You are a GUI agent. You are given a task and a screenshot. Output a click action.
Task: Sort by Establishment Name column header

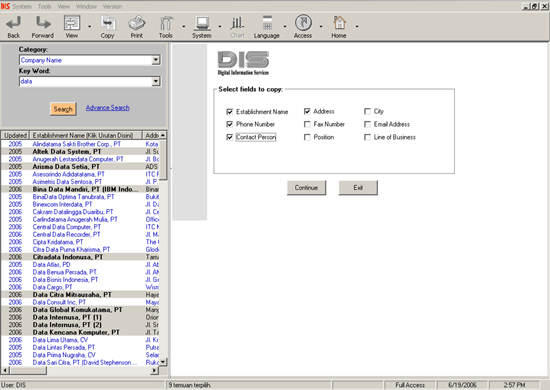86,135
